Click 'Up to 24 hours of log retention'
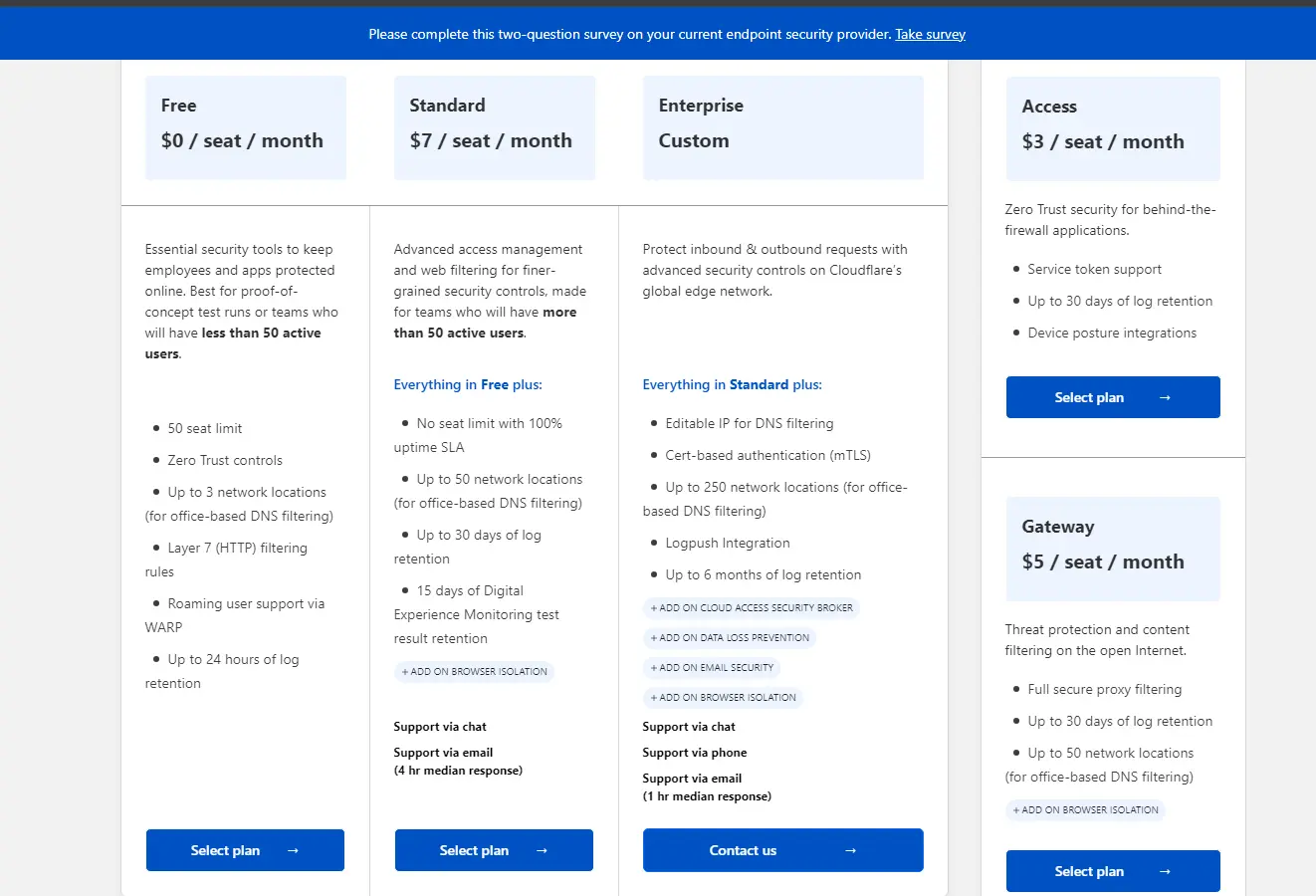Screen dimensions: 1316x896 tap(223, 671)
